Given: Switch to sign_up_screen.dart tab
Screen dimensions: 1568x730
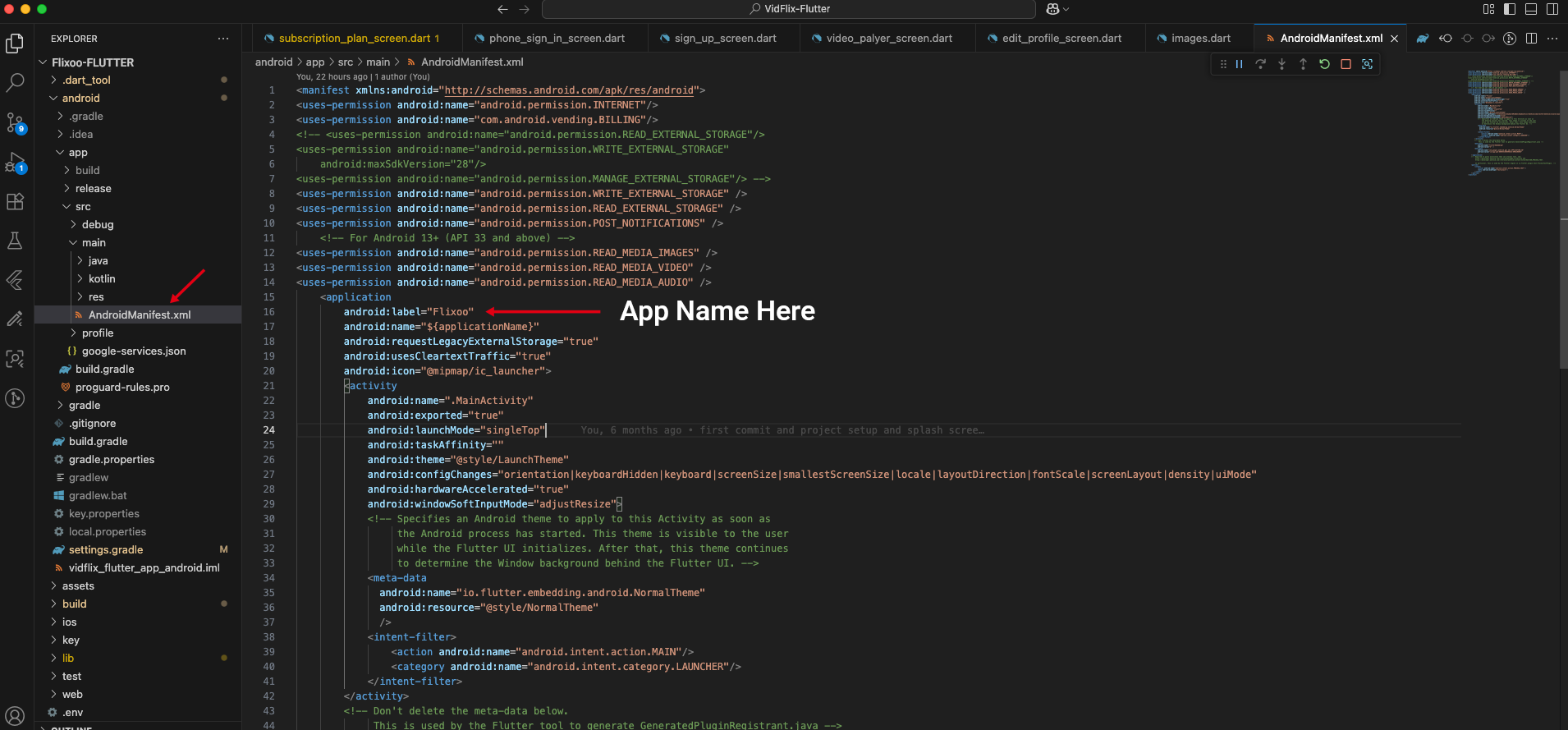Looking at the screenshot, I should pos(725,39).
